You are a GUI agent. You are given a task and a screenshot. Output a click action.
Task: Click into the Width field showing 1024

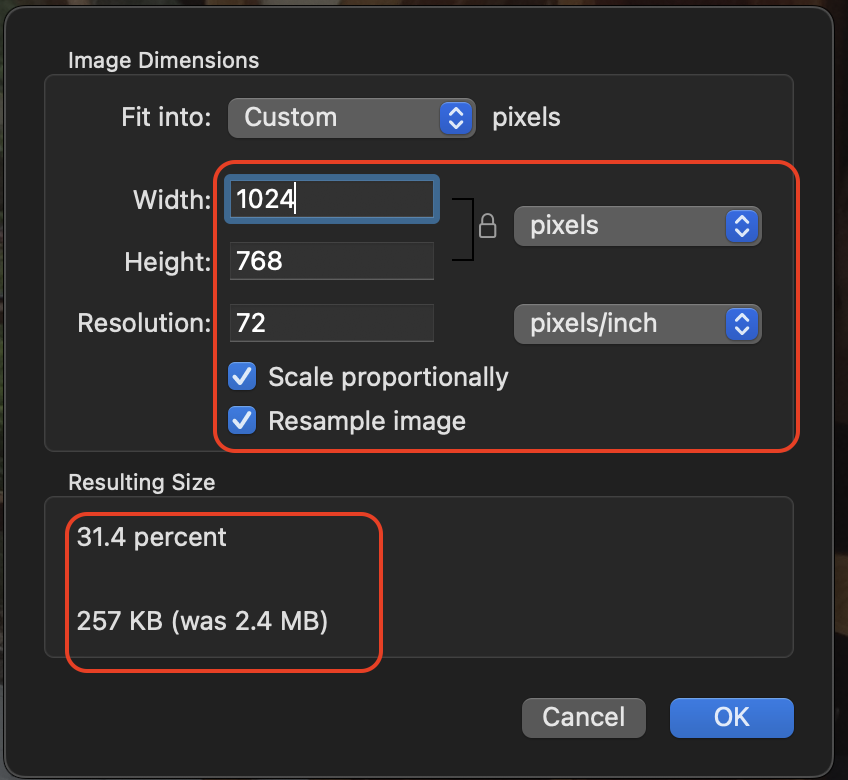coord(332,199)
